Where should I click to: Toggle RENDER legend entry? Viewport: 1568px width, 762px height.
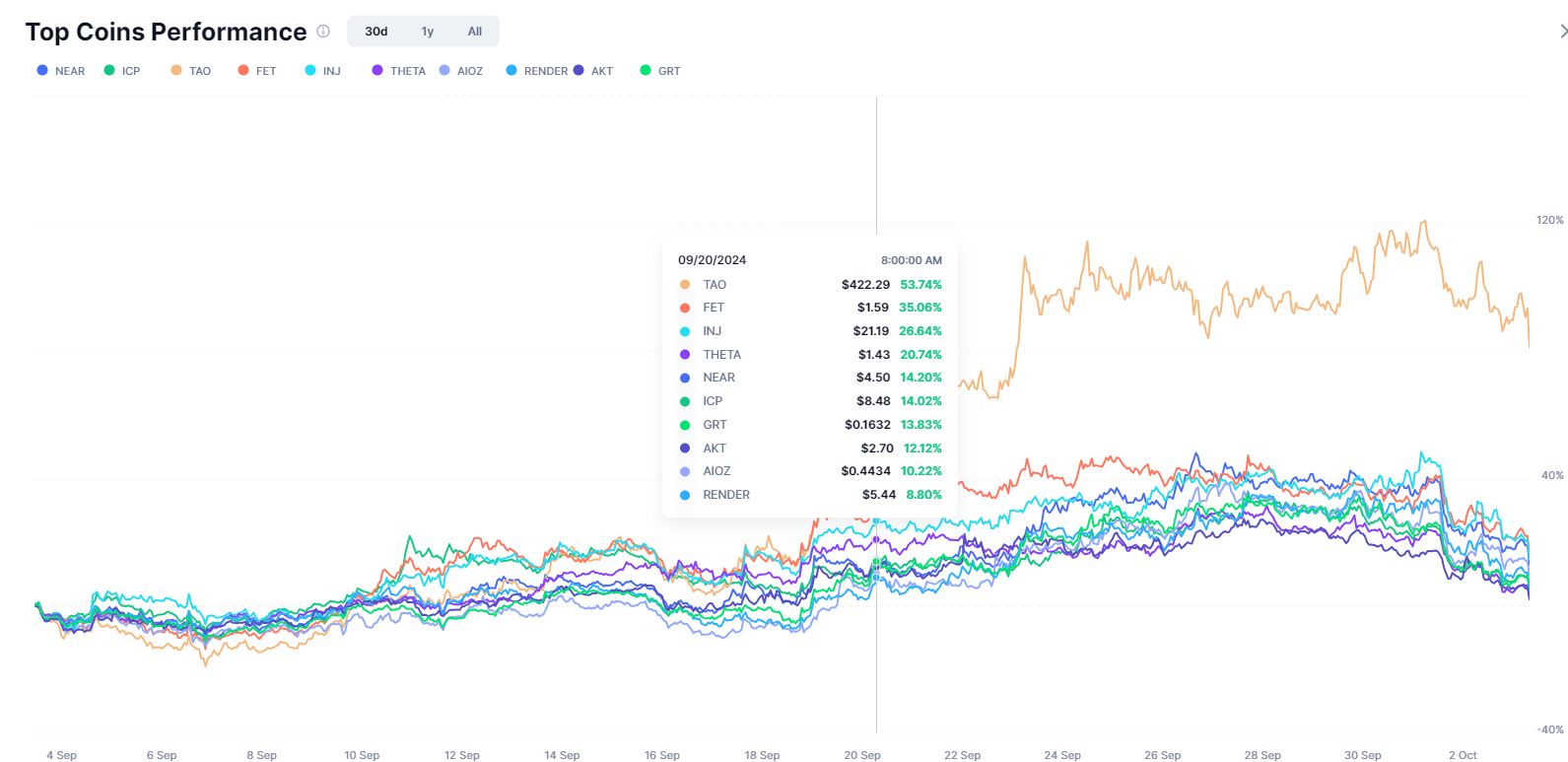click(x=537, y=71)
